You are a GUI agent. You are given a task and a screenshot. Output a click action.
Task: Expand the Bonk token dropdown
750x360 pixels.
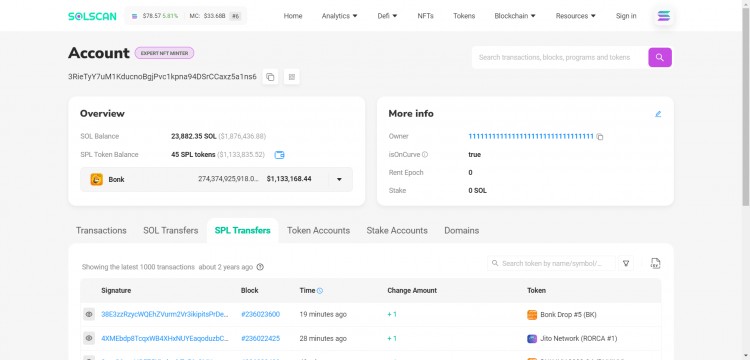coord(339,180)
